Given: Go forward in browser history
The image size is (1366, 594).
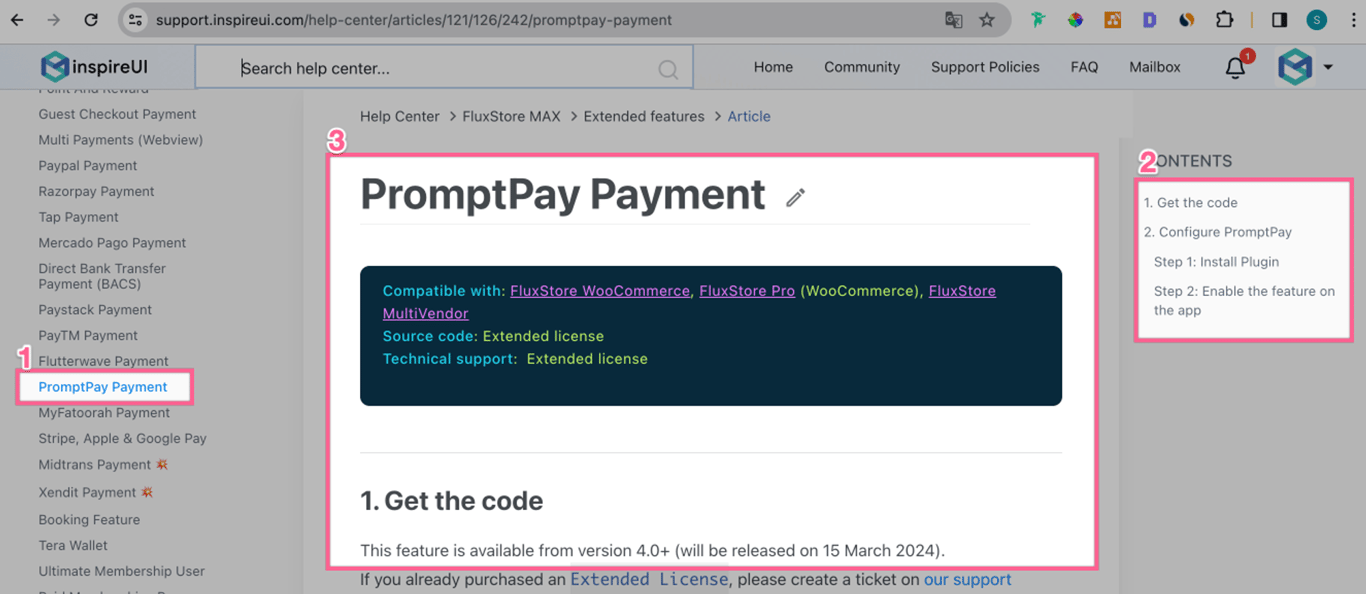Looking at the screenshot, I should tap(53, 20).
